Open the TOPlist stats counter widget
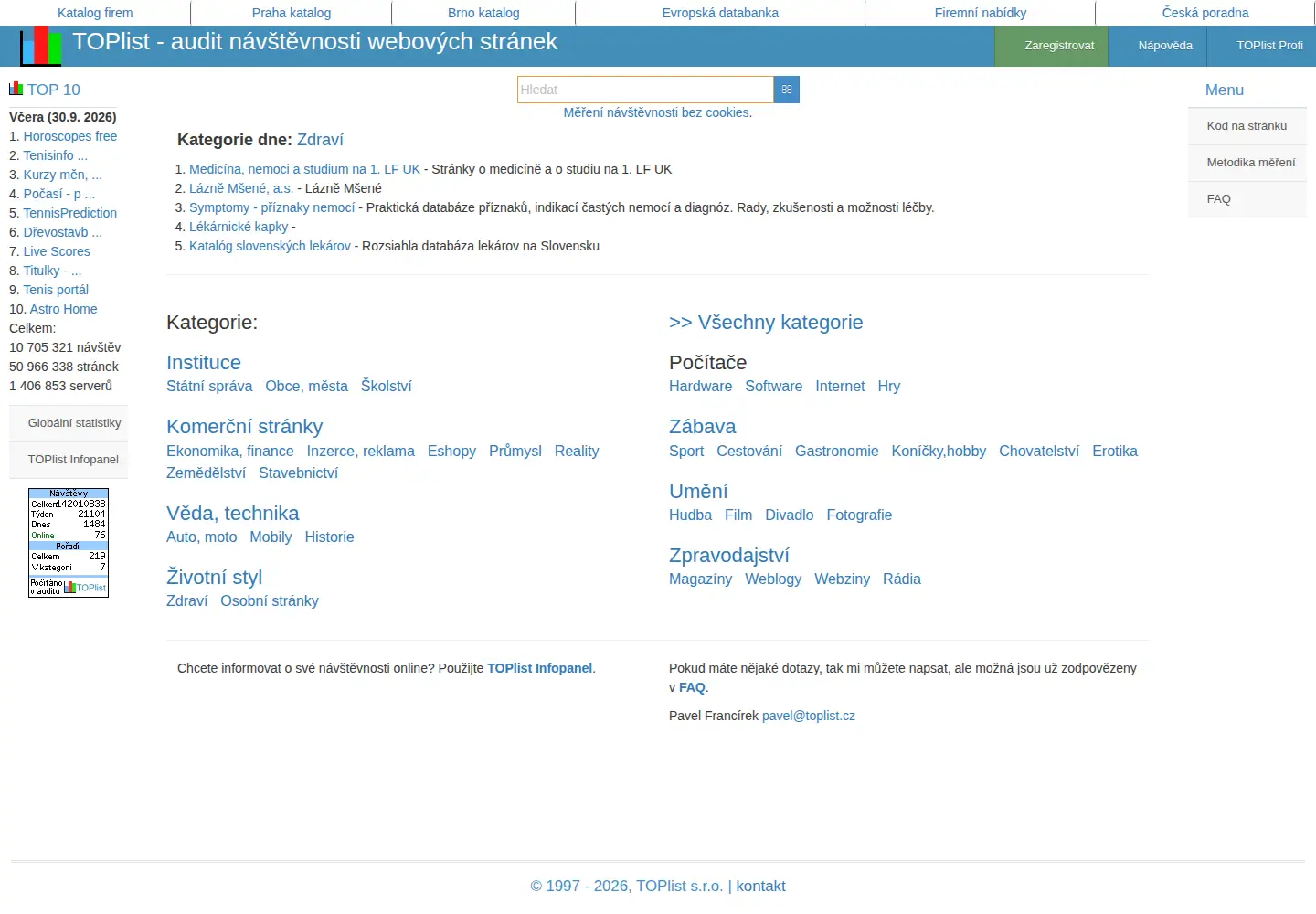 [x=69, y=543]
